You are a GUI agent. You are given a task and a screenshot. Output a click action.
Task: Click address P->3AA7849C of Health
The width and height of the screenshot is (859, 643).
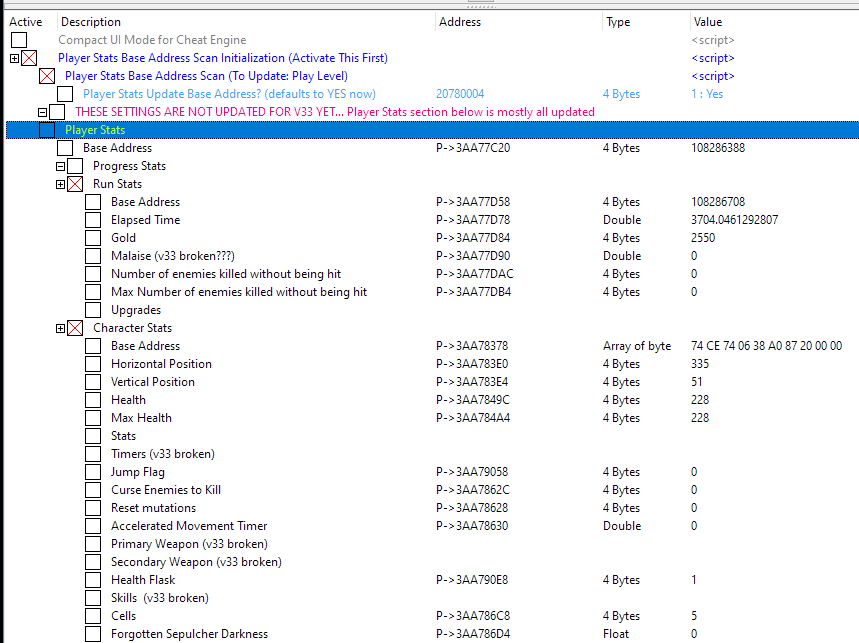[x=473, y=400]
